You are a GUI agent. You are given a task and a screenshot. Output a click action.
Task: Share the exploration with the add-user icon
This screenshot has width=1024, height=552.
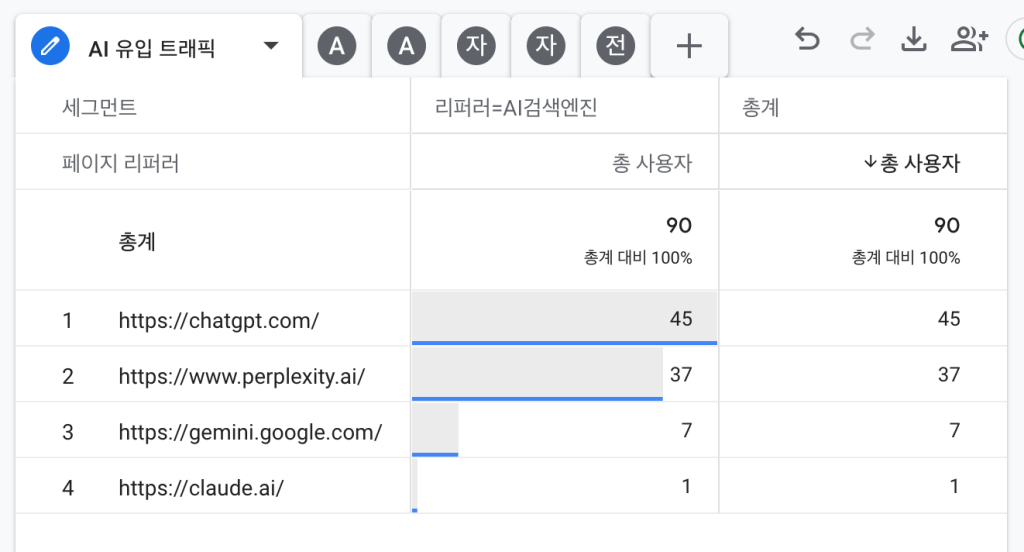pos(969,40)
